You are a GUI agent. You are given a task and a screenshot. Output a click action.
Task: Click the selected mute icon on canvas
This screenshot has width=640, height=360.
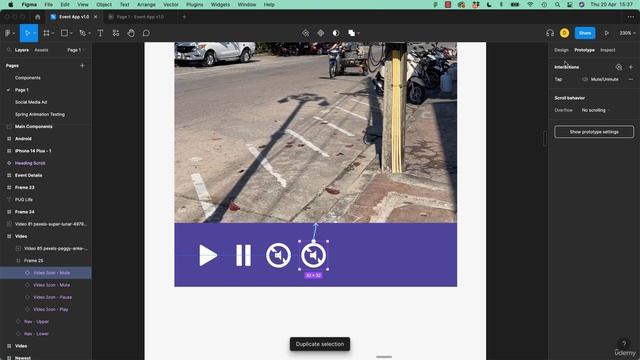313,256
